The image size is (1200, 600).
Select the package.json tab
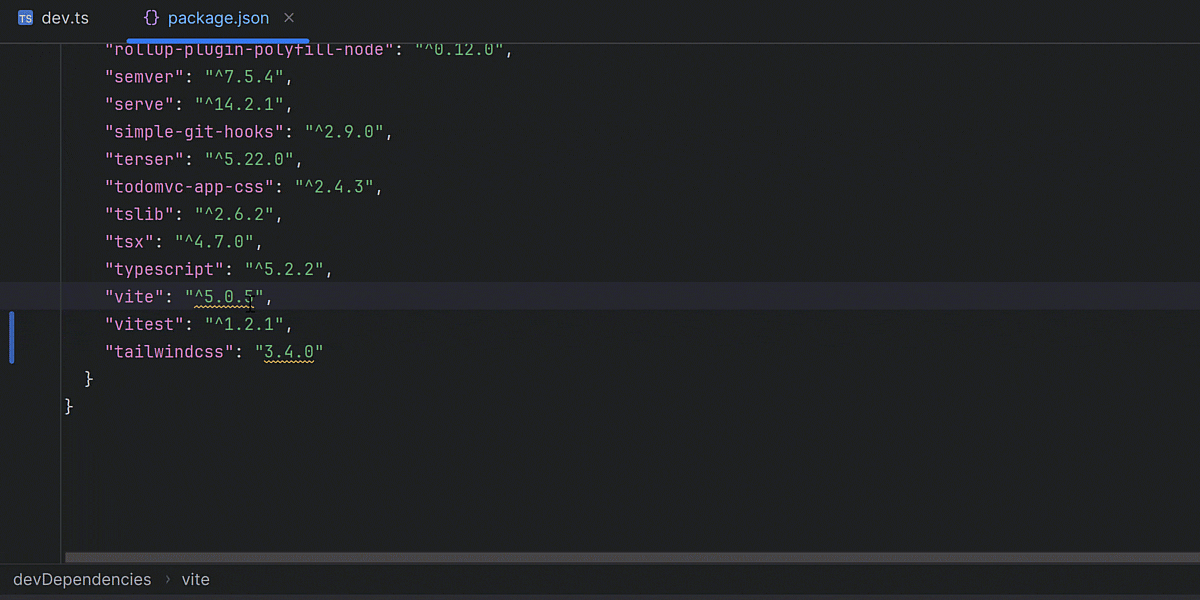point(218,17)
